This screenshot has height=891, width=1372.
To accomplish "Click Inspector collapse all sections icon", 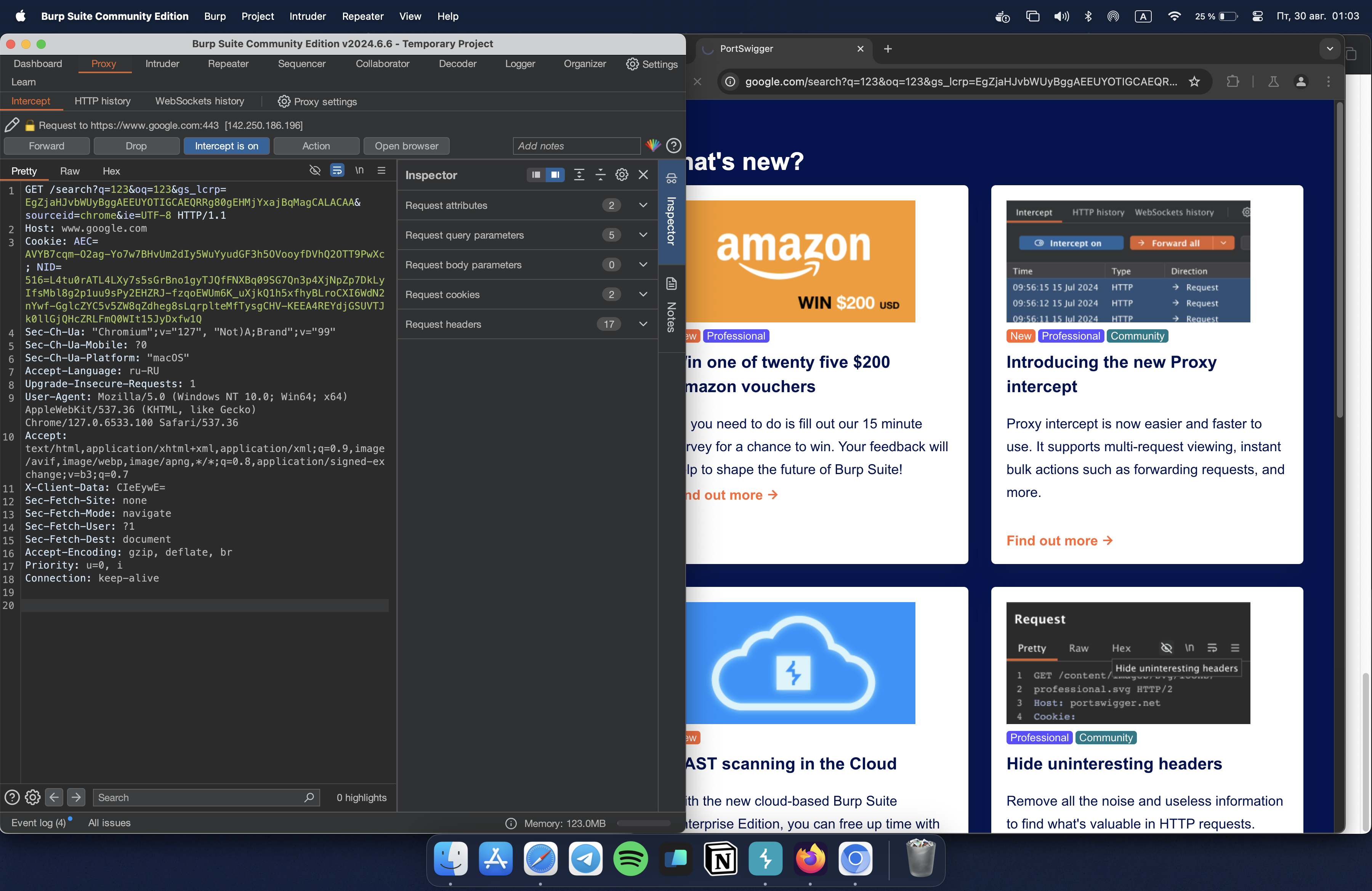I will click(x=600, y=175).
